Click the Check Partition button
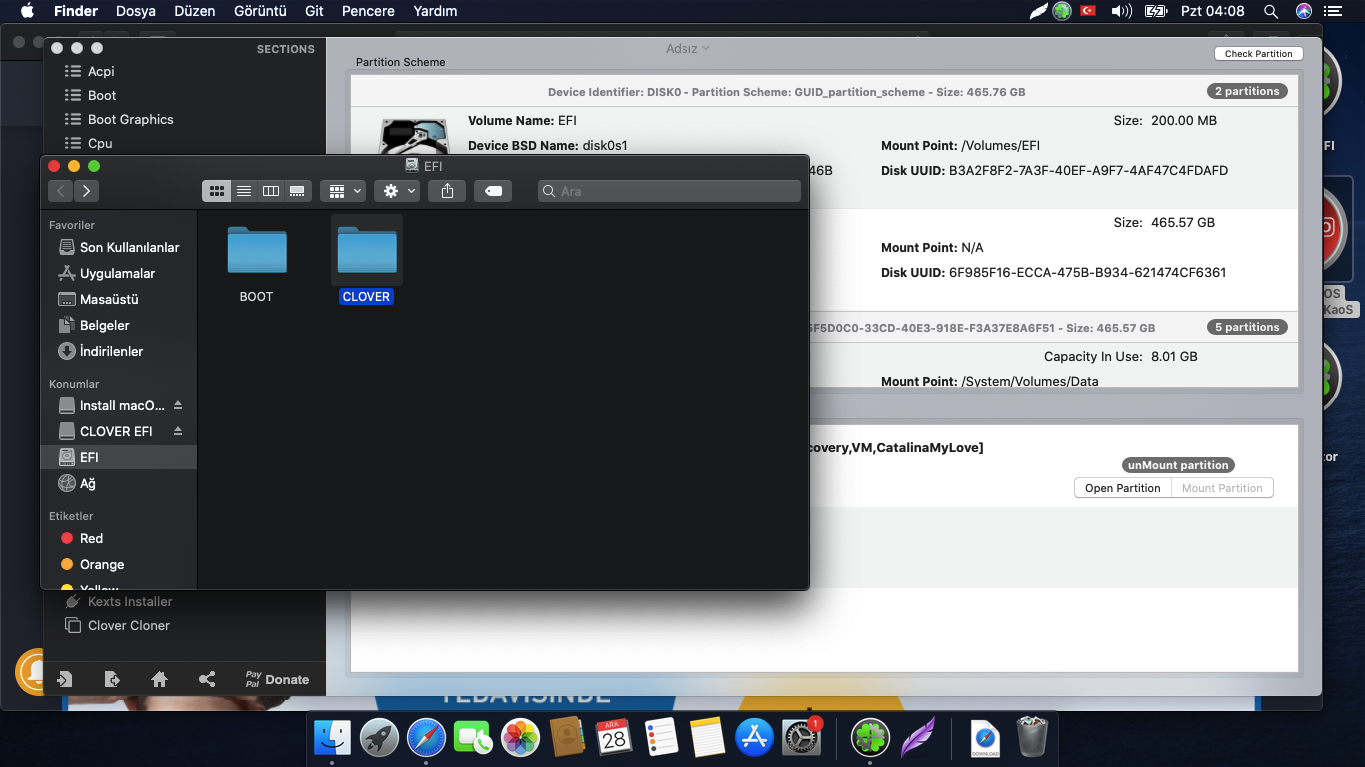 1258,54
